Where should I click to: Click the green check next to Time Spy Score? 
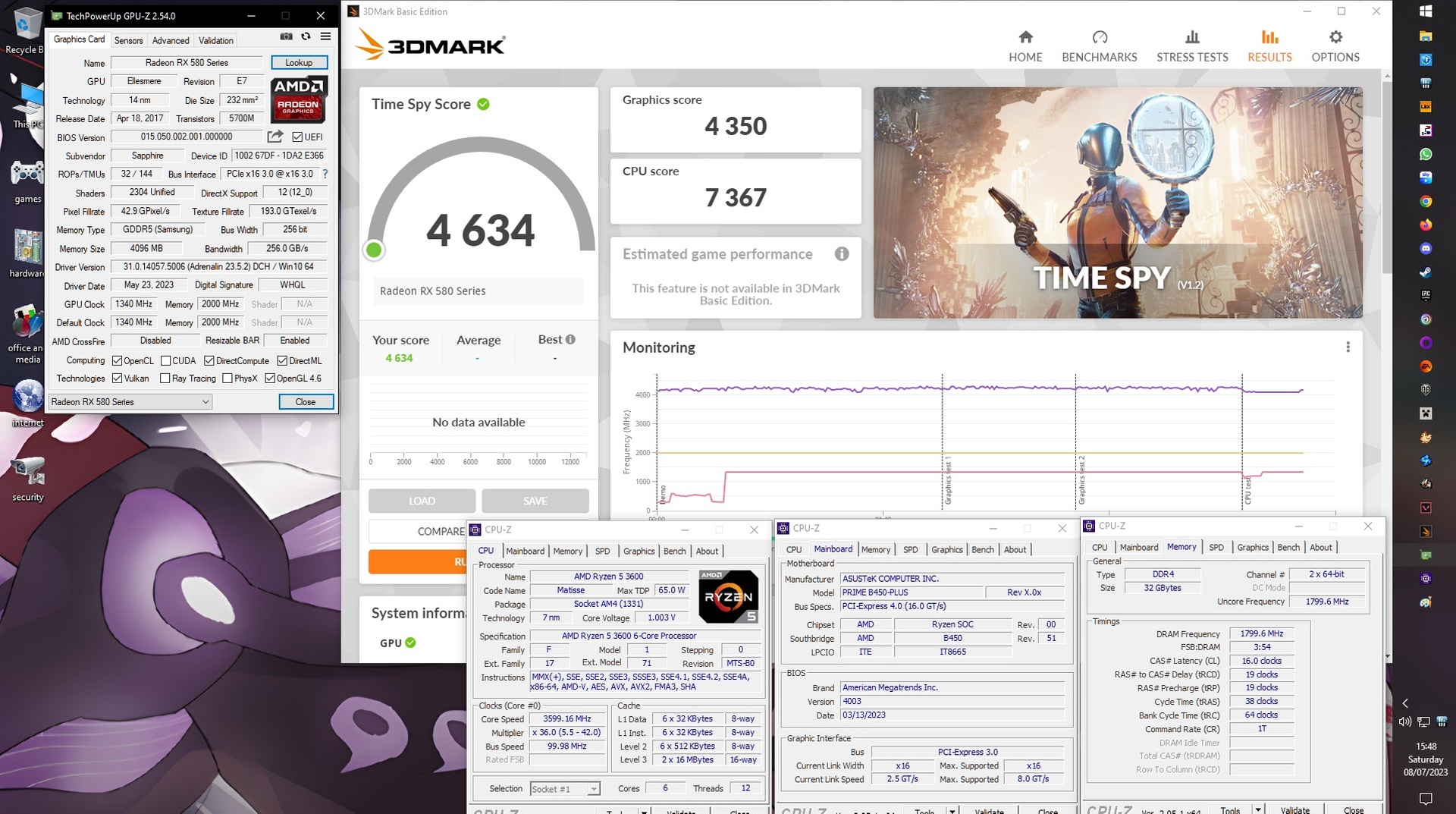click(x=483, y=104)
